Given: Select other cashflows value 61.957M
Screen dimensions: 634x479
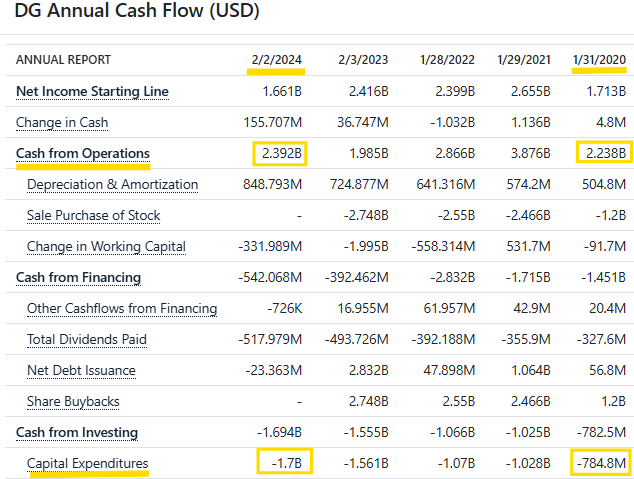Looking at the screenshot, I should 449,308.
